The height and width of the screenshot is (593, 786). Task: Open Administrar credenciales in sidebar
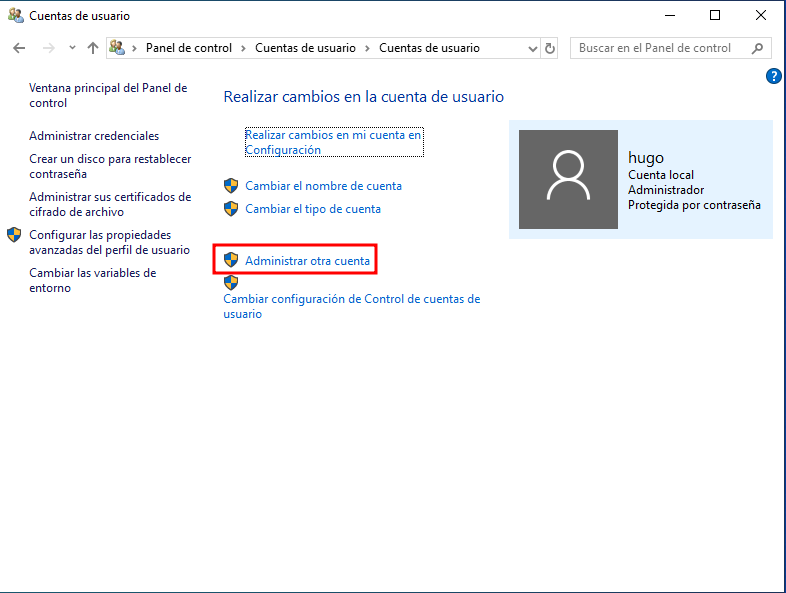point(94,136)
